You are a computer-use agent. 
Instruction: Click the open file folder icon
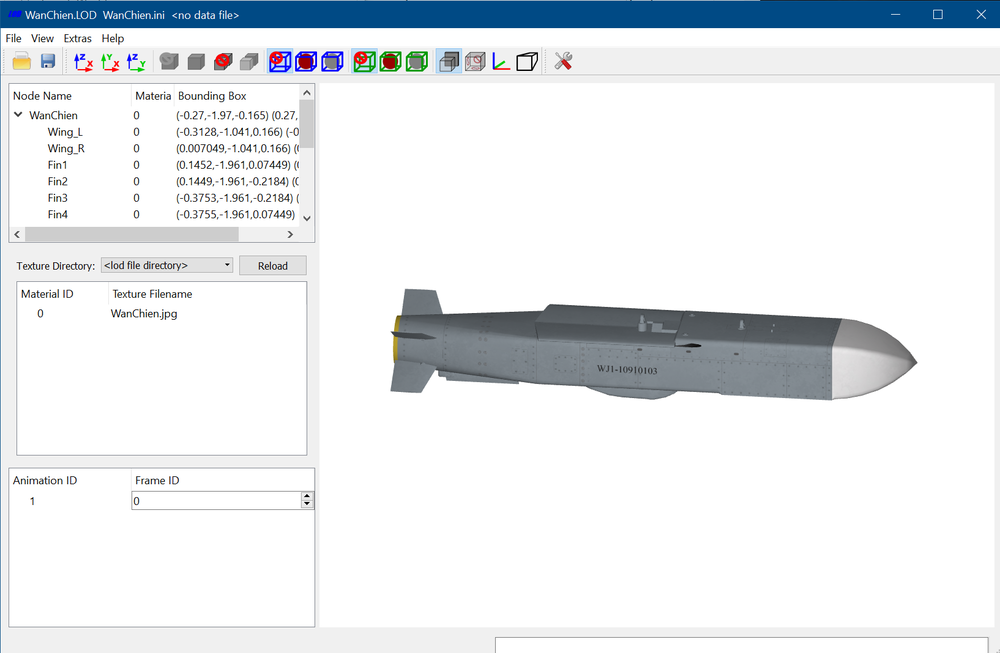point(22,61)
